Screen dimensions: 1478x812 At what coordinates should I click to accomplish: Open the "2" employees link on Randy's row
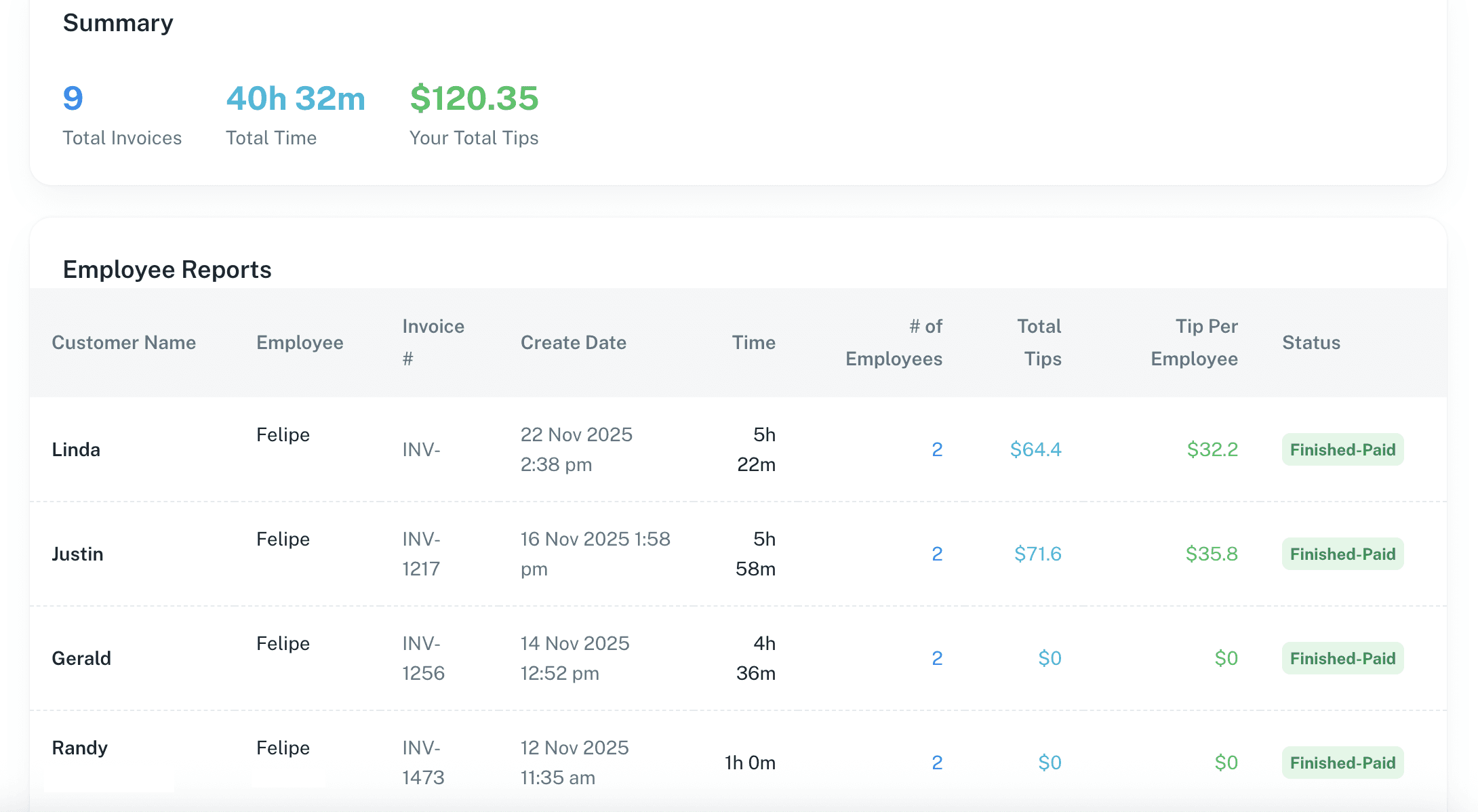pos(936,763)
